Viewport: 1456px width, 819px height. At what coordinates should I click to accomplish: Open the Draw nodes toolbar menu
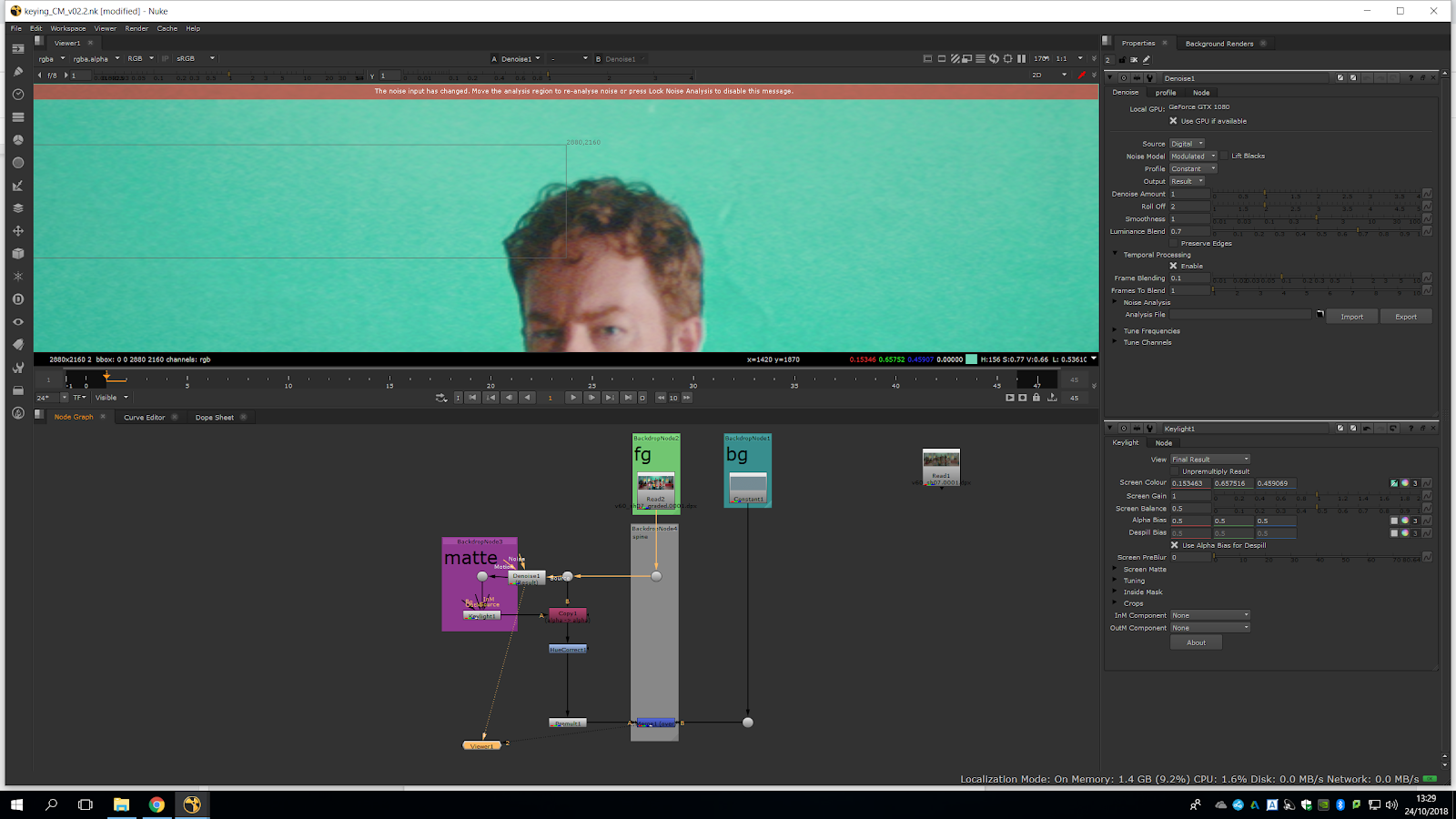pyautogui.click(x=17, y=72)
